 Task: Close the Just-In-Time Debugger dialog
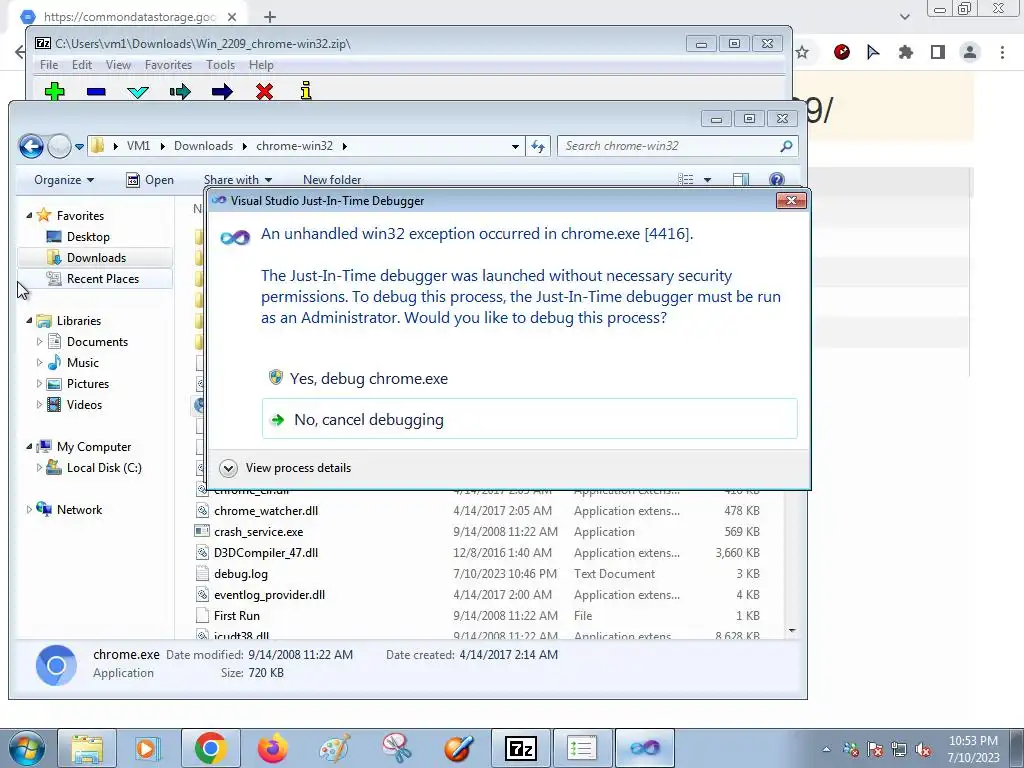(791, 200)
